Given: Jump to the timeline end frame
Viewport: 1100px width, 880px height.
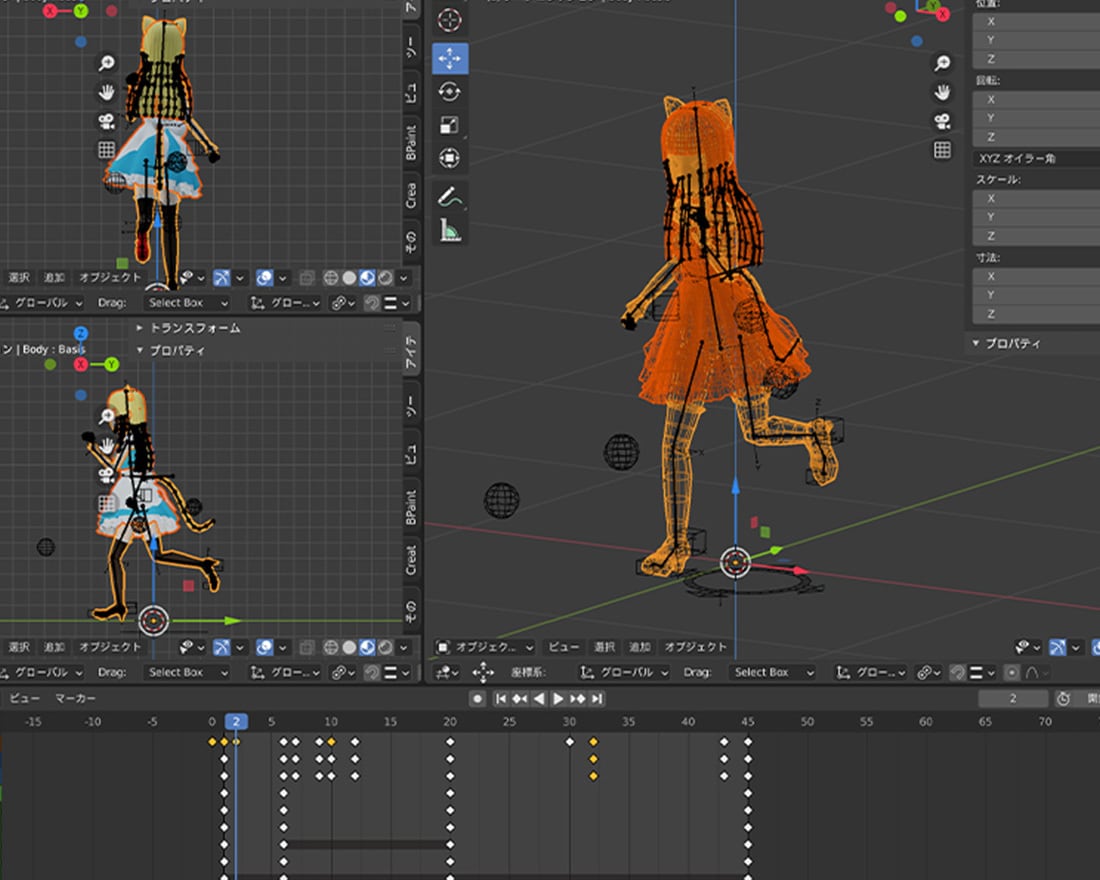Looking at the screenshot, I should (597, 698).
